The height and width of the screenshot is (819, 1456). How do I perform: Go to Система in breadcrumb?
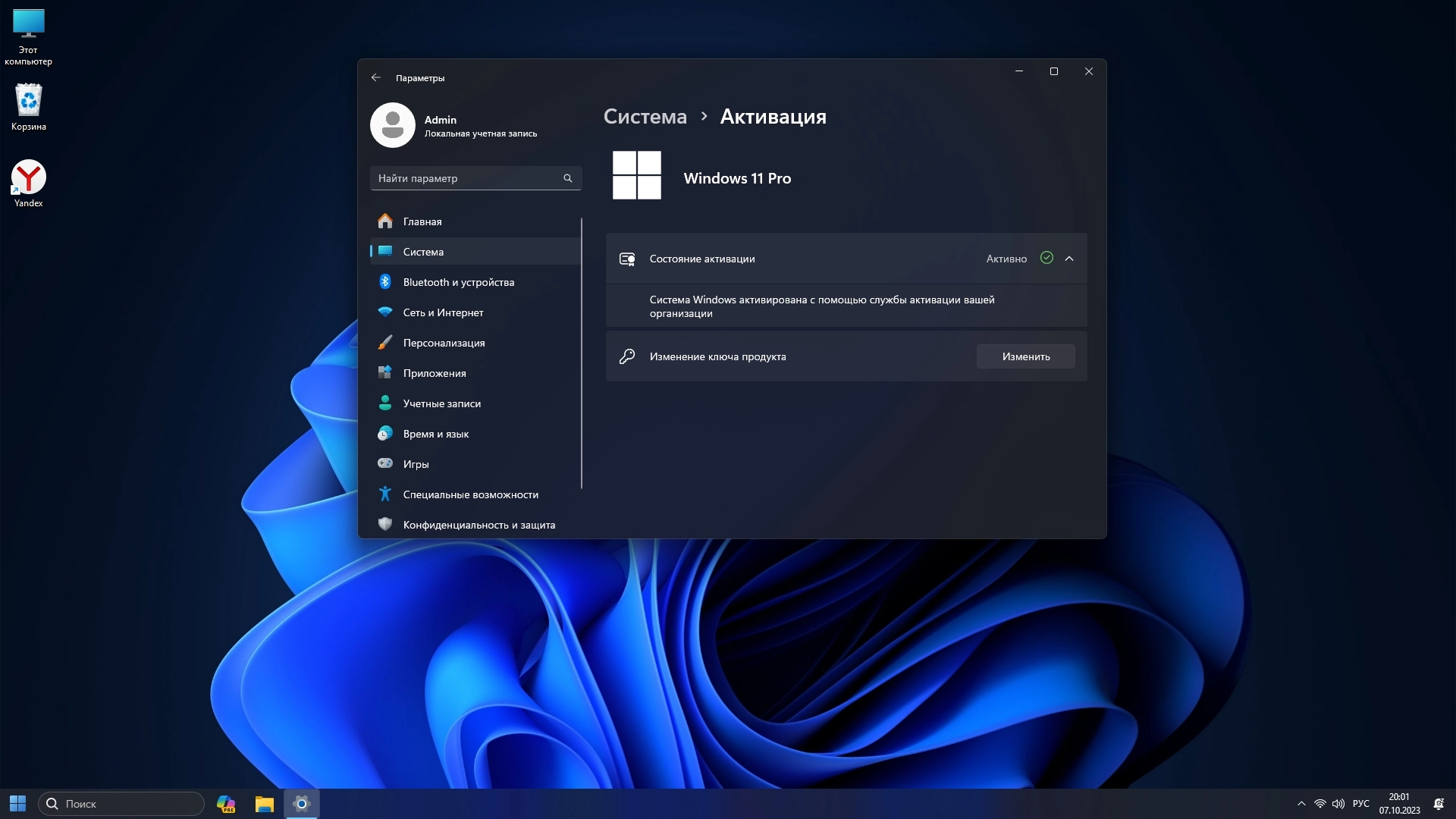(x=645, y=117)
